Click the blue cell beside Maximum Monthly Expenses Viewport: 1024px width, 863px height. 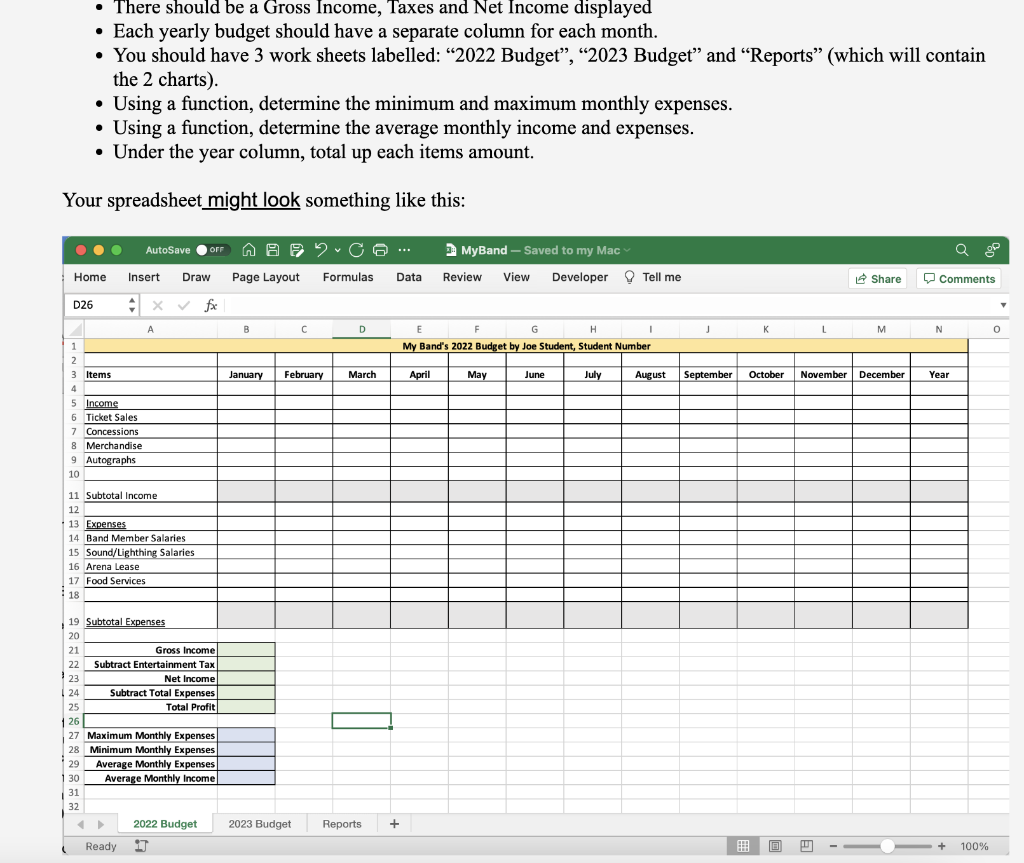coord(246,736)
